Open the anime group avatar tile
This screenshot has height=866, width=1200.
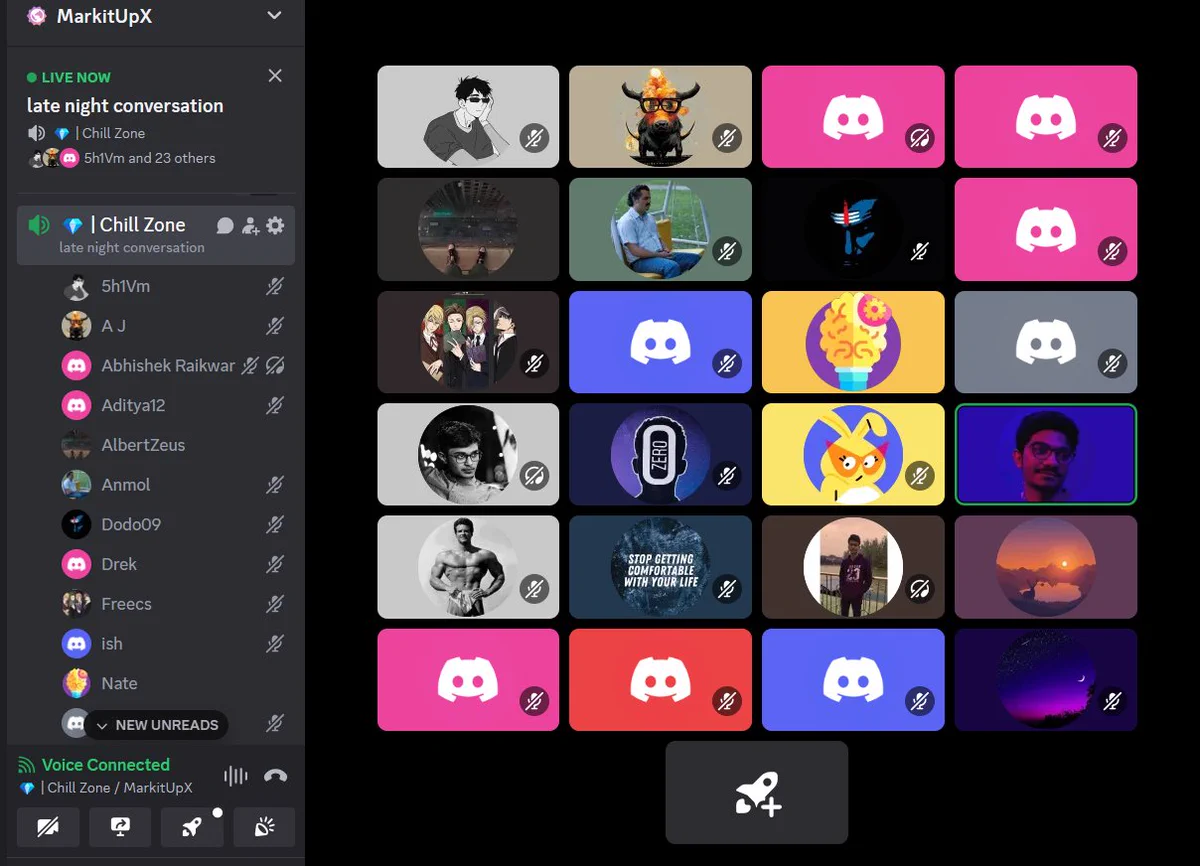(x=468, y=341)
